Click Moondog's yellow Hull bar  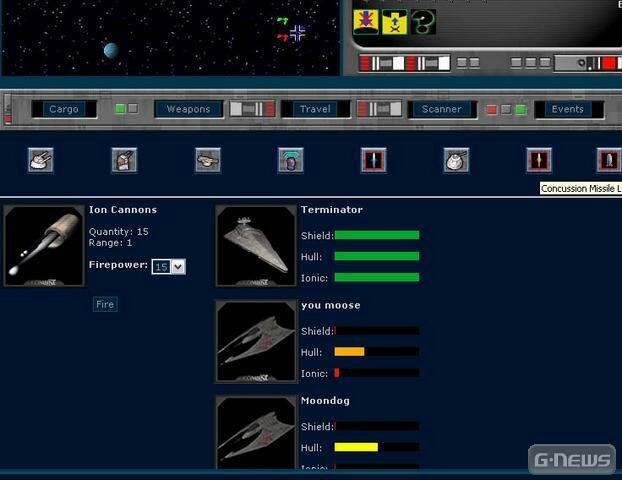tap(356, 447)
